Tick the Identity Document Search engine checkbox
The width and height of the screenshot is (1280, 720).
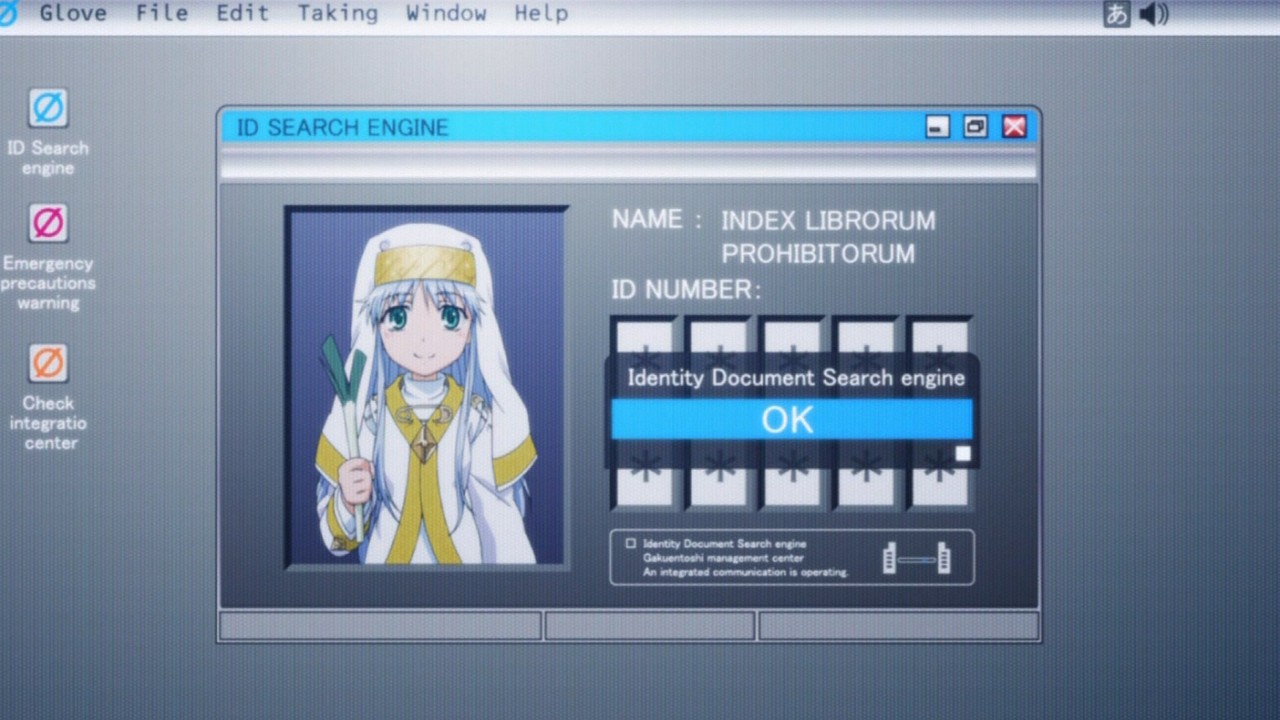click(x=631, y=543)
